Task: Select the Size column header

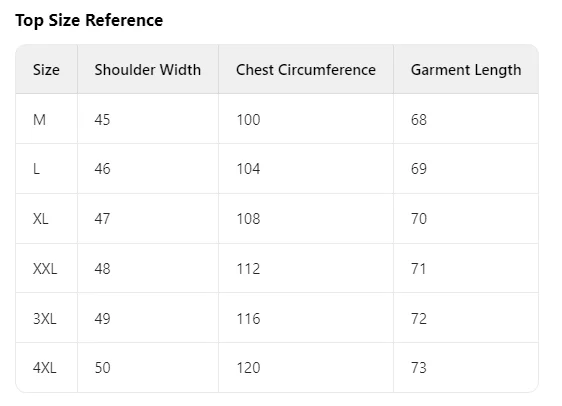Action: [x=46, y=70]
